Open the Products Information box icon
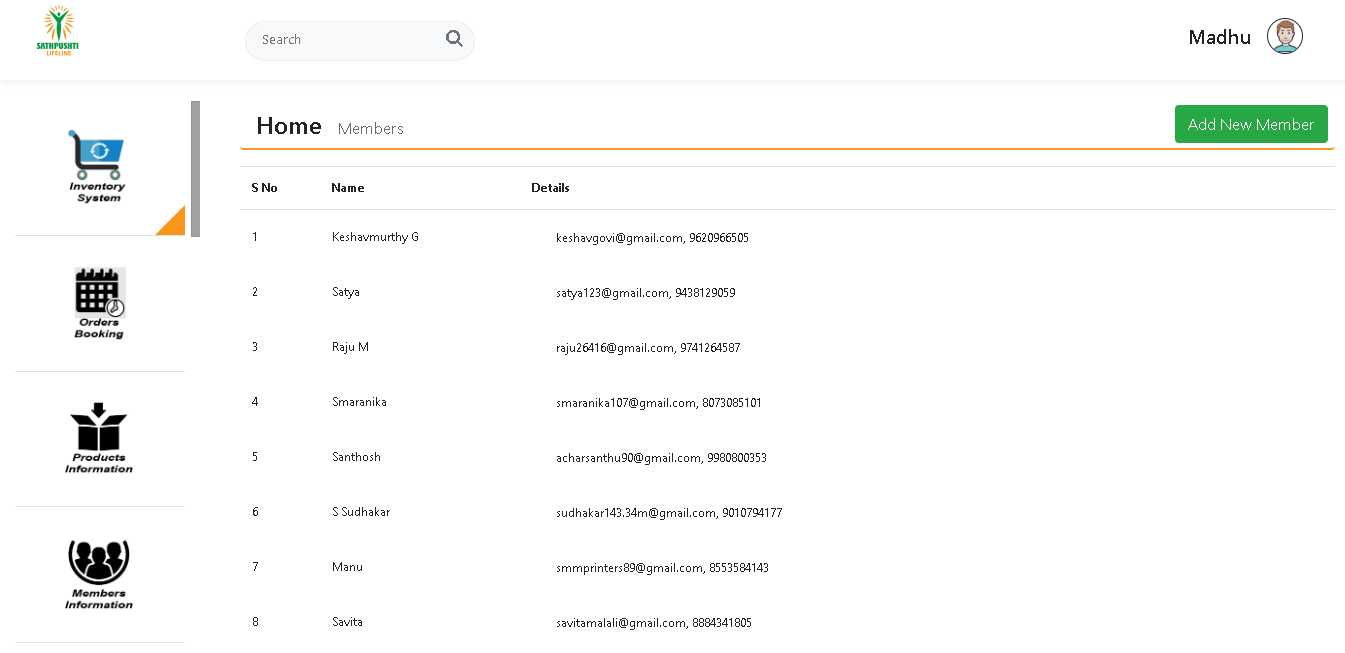This screenshot has width=1345, height=653. coord(99,428)
